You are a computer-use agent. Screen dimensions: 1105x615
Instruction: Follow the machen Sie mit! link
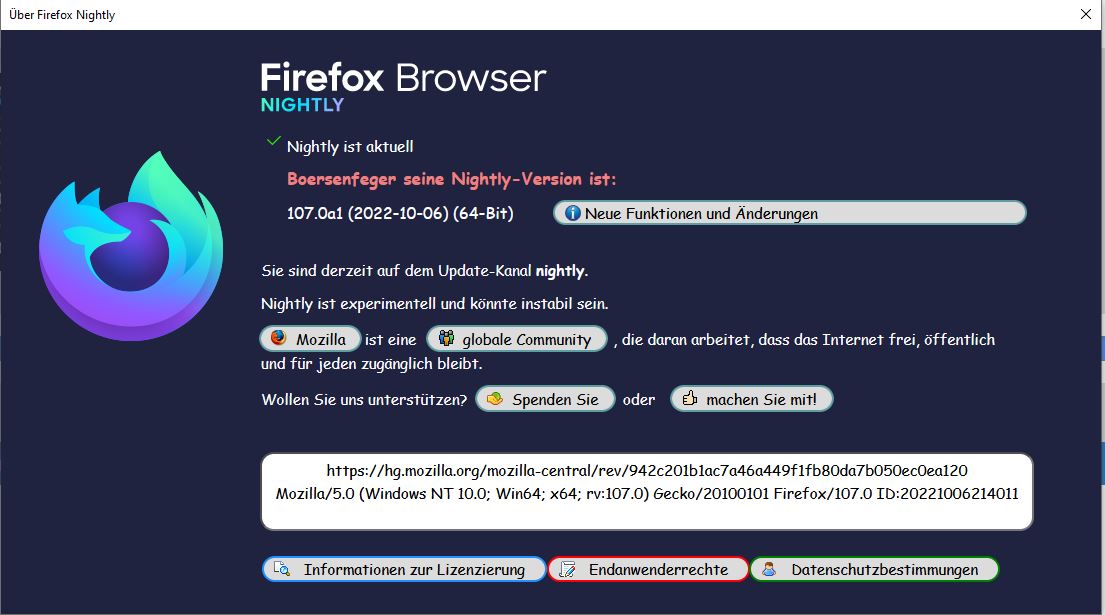[751, 399]
